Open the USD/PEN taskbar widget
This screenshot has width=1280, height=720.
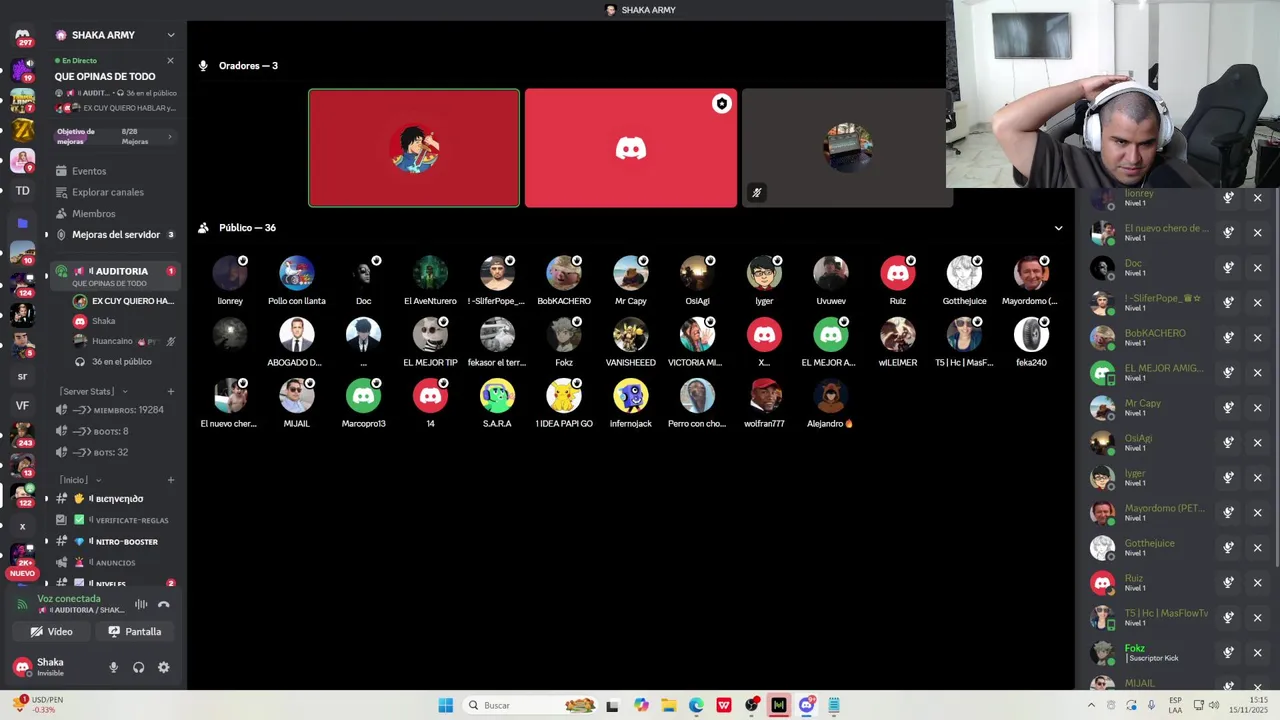tap(38, 705)
